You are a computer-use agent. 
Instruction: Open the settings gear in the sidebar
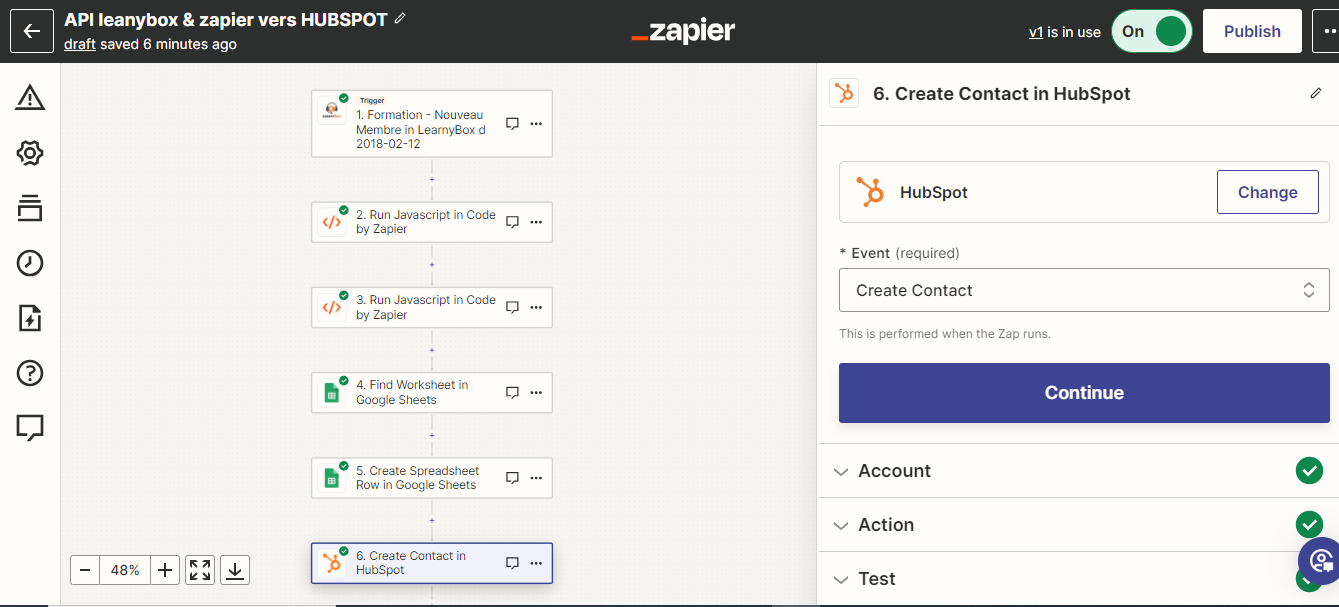[x=30, y=153]
